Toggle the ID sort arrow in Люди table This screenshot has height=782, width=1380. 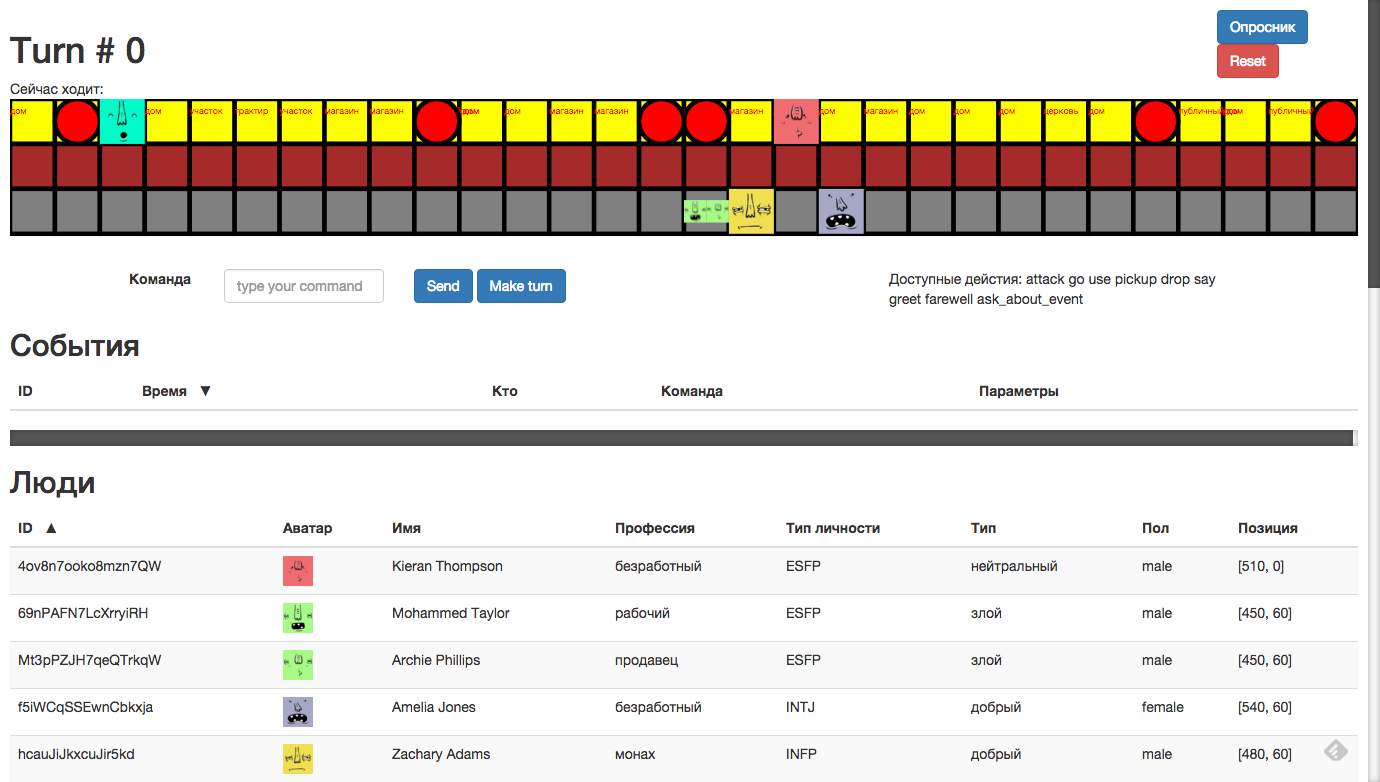[51, 528]
